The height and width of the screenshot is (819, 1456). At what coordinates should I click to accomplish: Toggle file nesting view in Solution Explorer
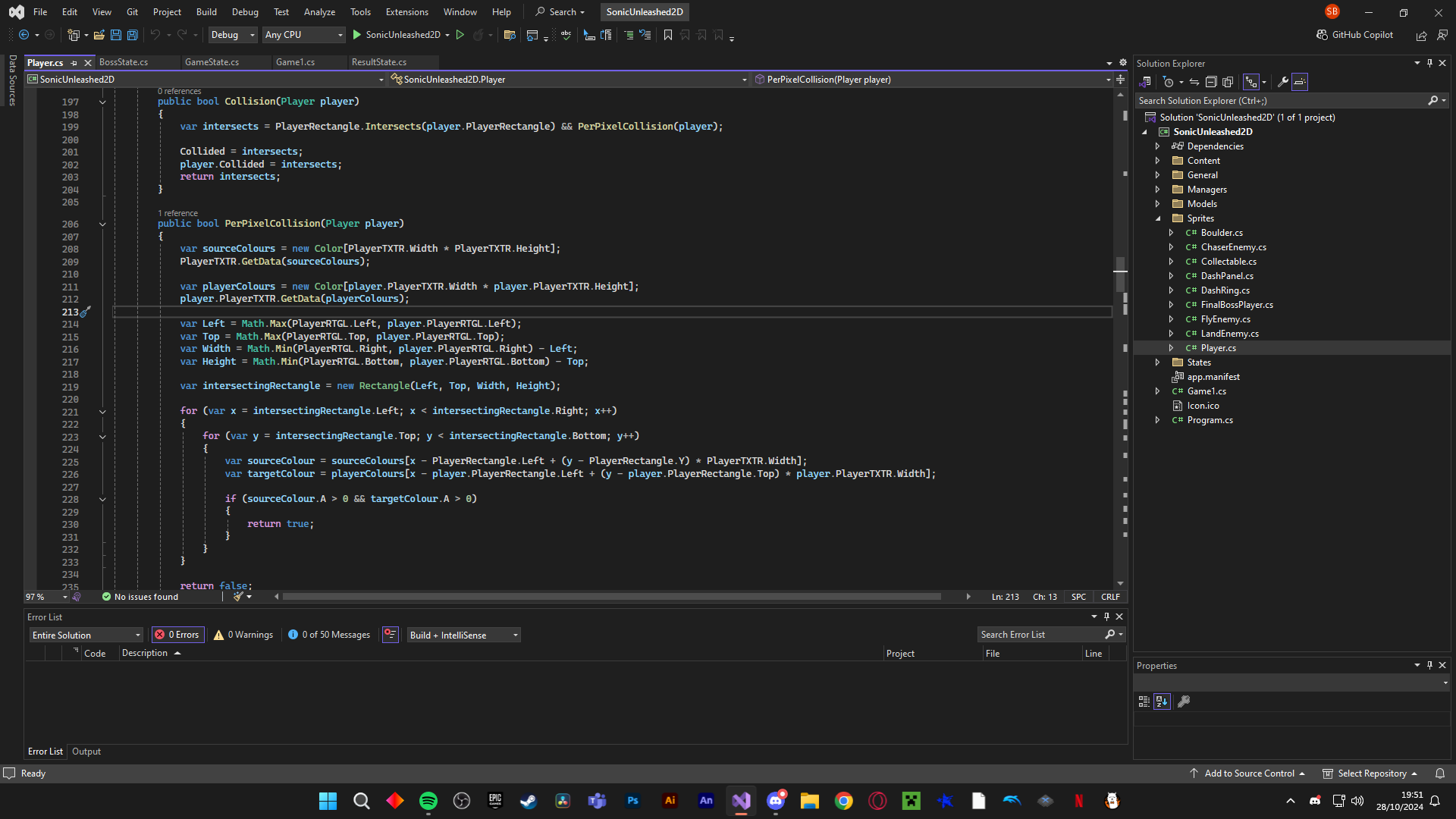pos(1251,82)
